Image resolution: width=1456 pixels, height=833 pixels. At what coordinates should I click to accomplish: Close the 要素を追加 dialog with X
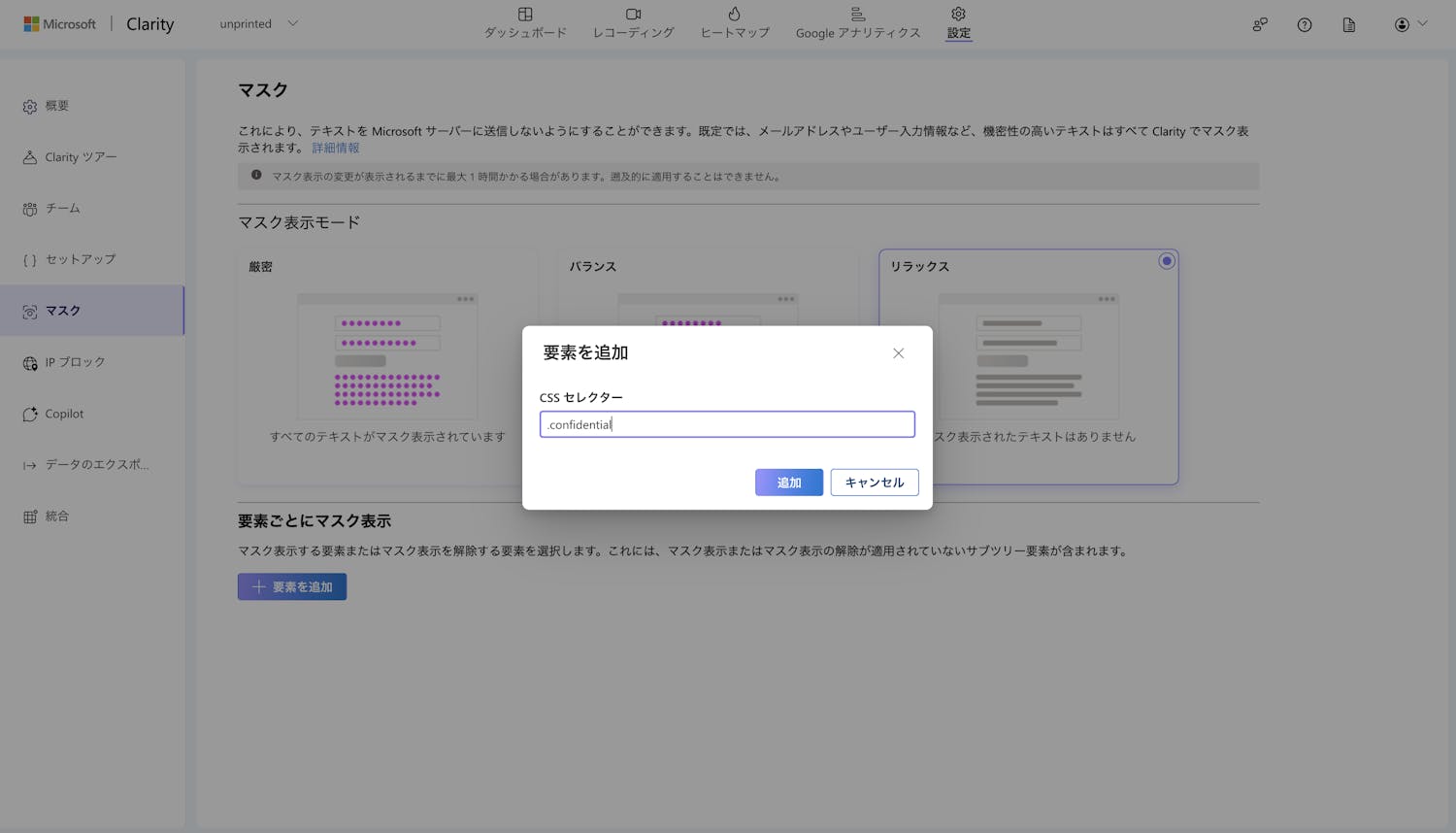point(898,353)
